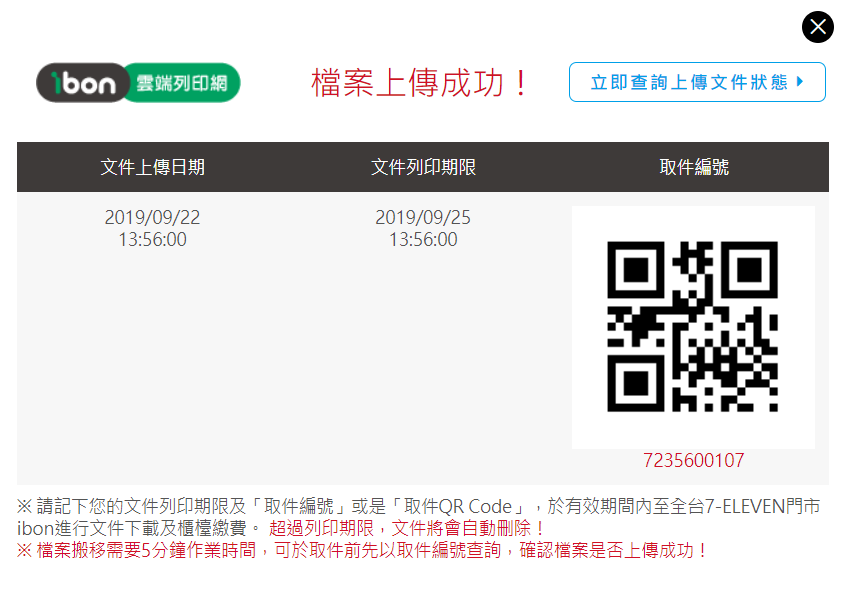Click the 文件列印期限 column header

point(423,167)
